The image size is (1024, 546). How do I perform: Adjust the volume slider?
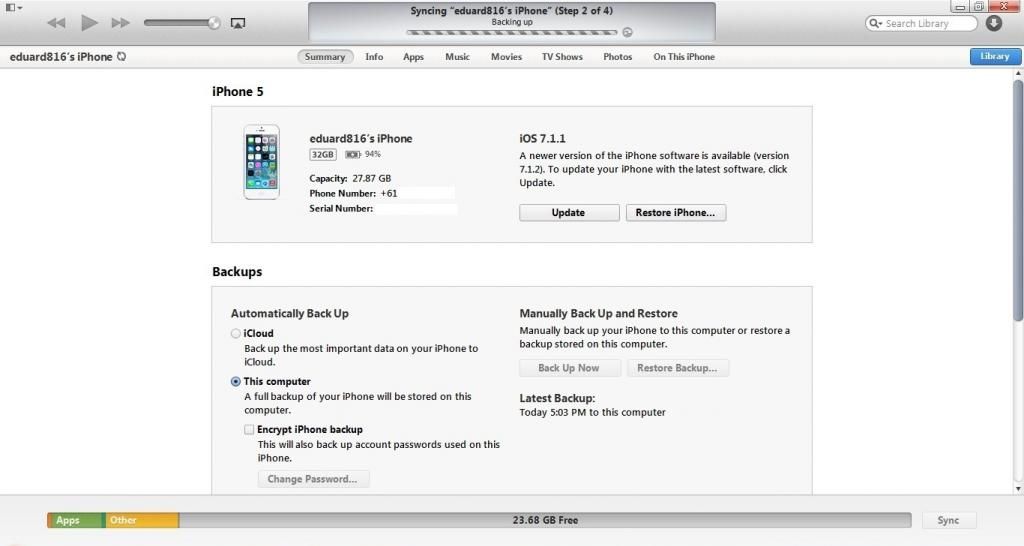pyautogui.click(x=182, y=23)
